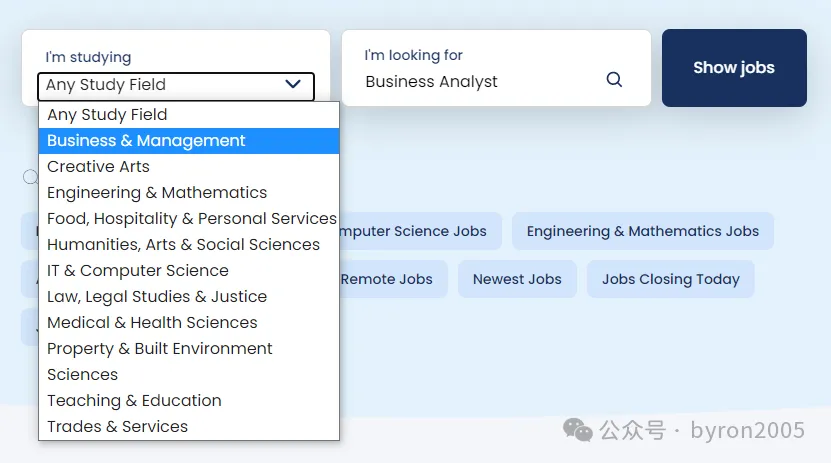Pick Engineering & Mathematics option
The height and width of the screenshot is (463, 831).
click(157, 193)
